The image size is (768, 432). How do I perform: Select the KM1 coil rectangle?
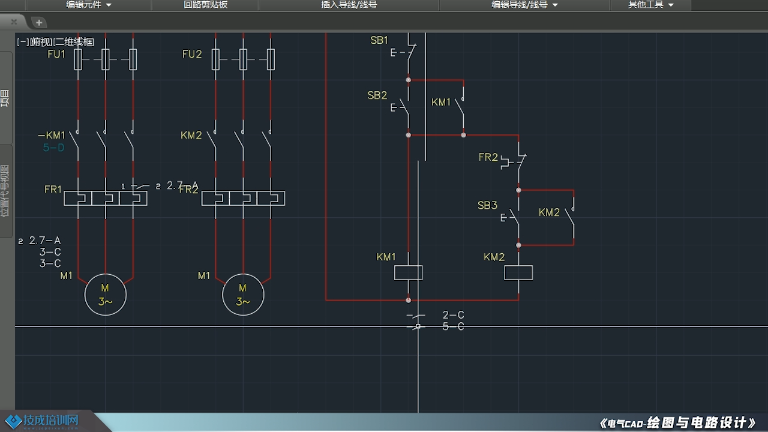click(x=408, y=272)
